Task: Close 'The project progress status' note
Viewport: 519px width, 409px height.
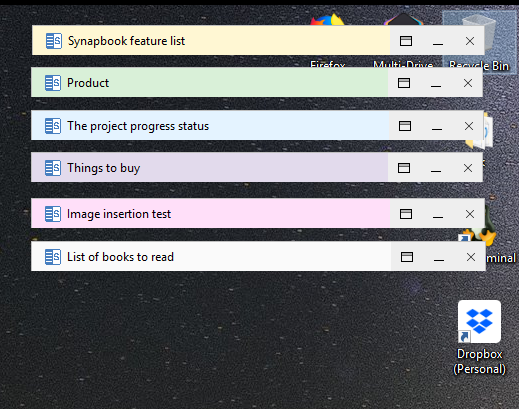Action: tap(469, 126)
